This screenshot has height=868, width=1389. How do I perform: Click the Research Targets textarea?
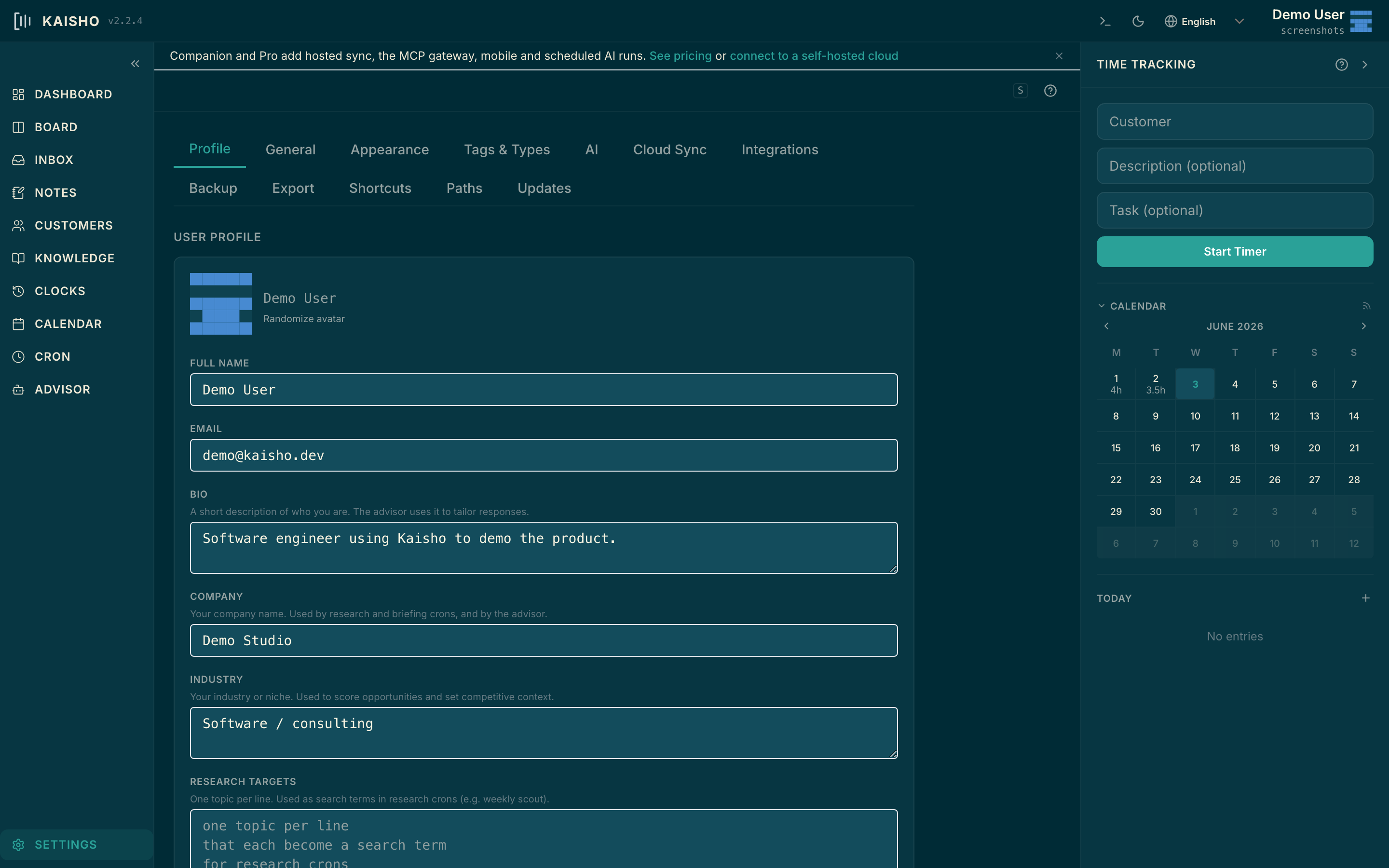(544, 839)
